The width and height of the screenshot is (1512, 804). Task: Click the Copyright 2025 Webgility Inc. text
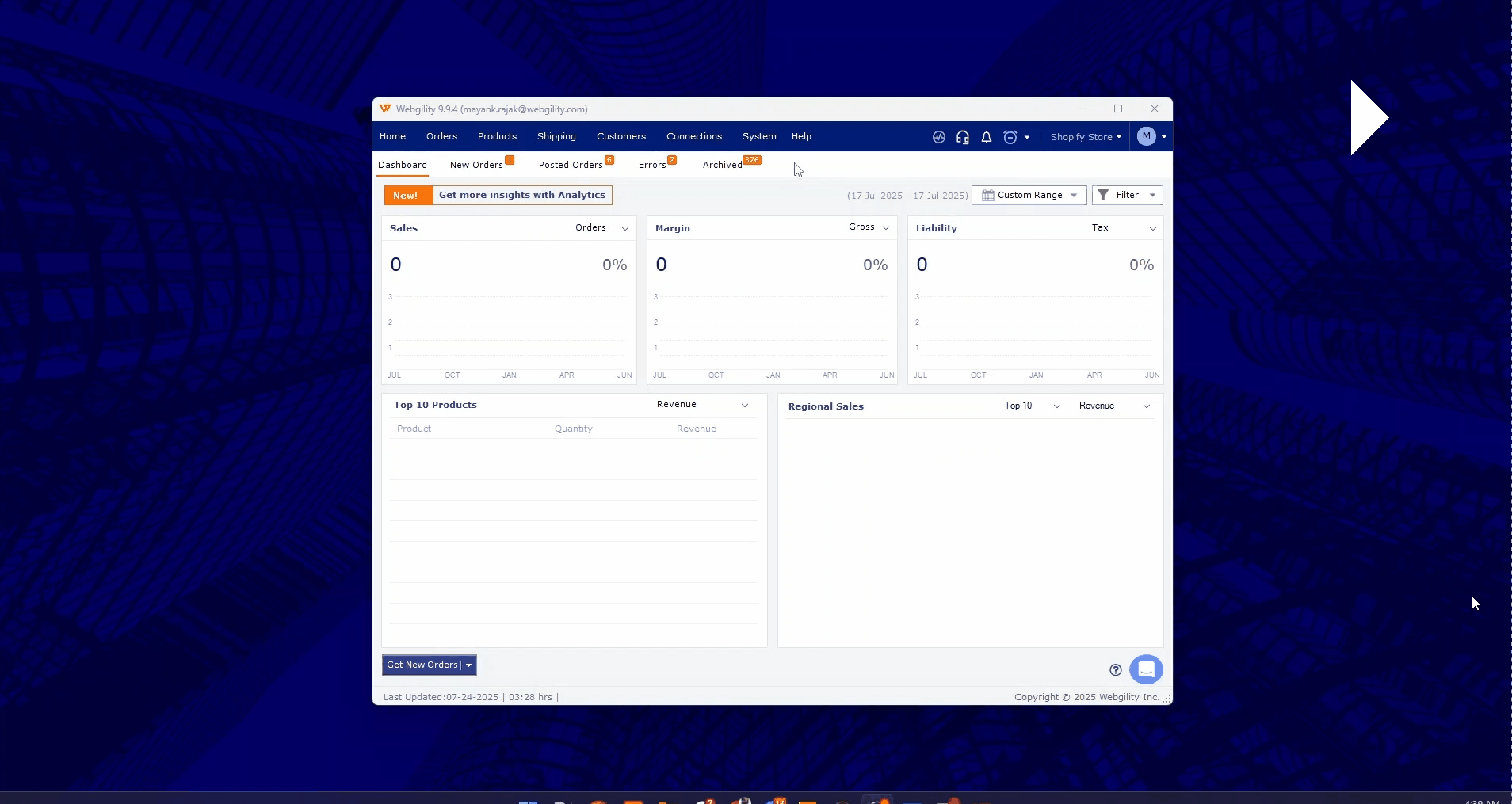[x=1087, y=697]
